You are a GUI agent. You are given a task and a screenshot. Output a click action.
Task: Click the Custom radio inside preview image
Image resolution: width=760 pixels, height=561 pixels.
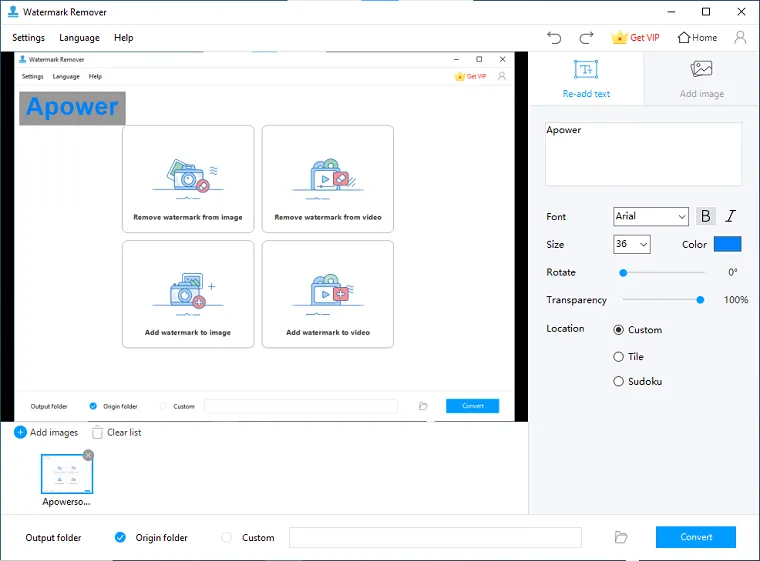[x=163, y=406]
